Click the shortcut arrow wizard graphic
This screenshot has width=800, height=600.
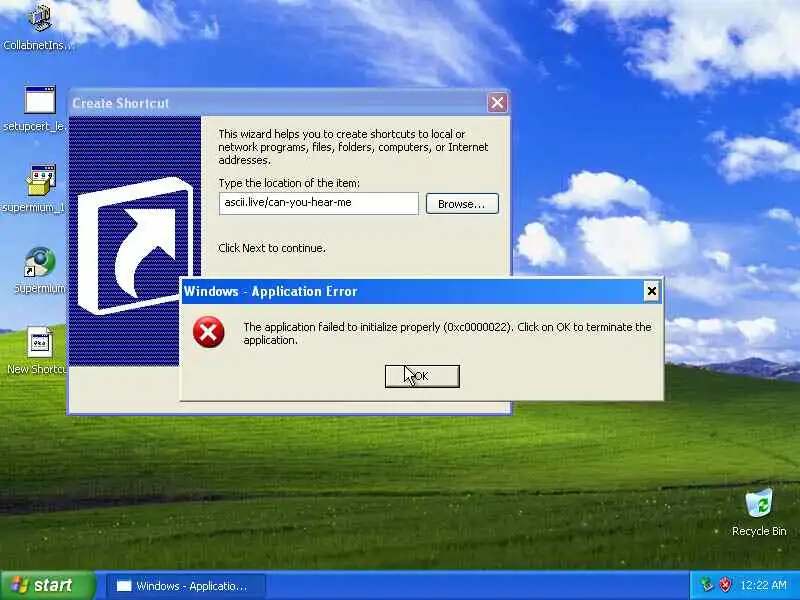pyautogui.click(x=135, y=246)
